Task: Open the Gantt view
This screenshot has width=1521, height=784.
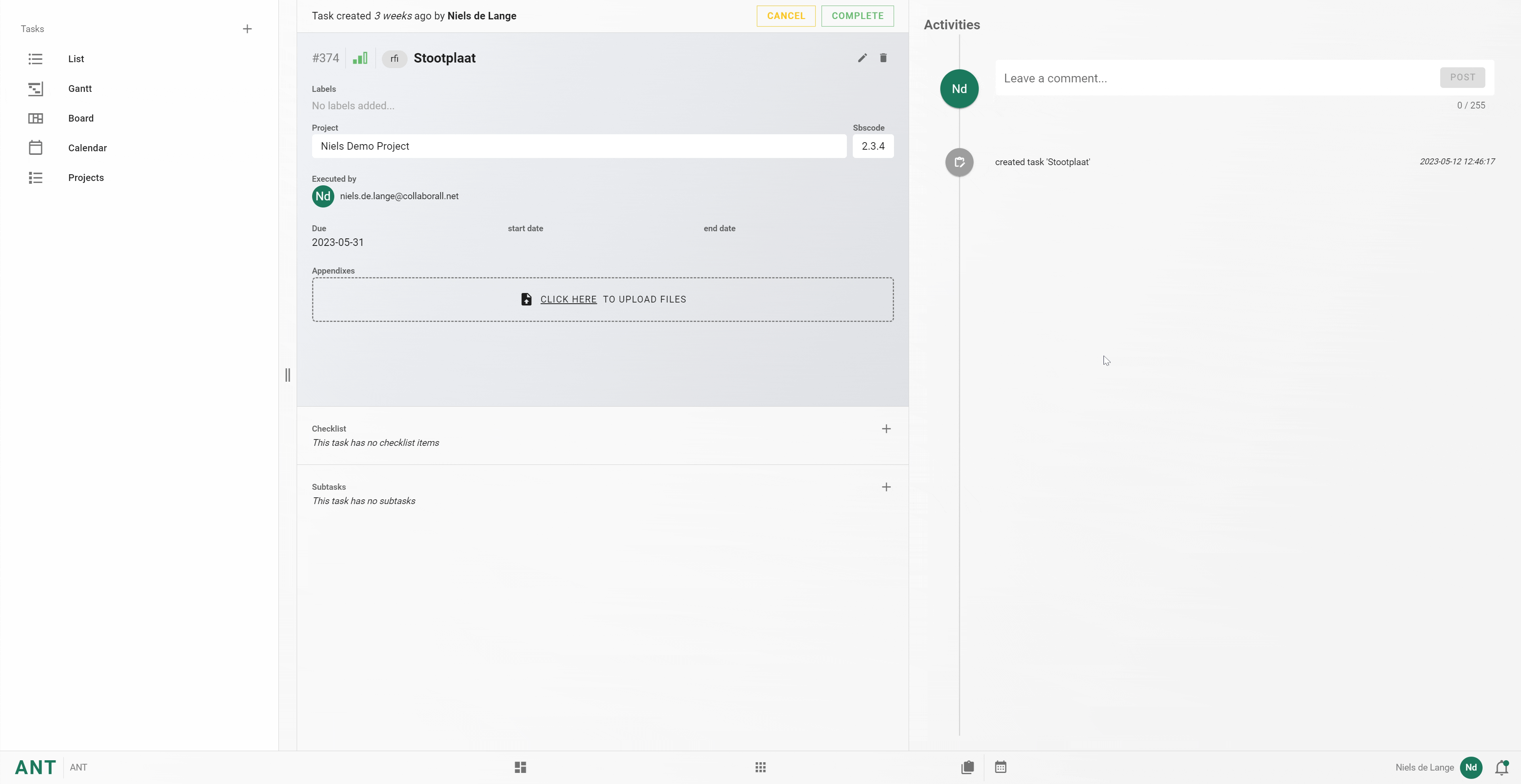Action: pos(80,89)
